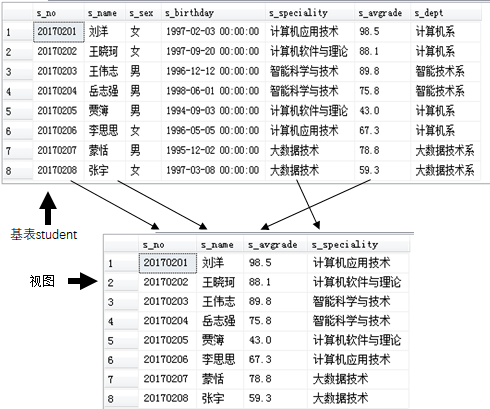Select birthday 1997-09-20 00:00:00 cell
This screenshot has width=490, height=409.
click(x=213, y=51)
